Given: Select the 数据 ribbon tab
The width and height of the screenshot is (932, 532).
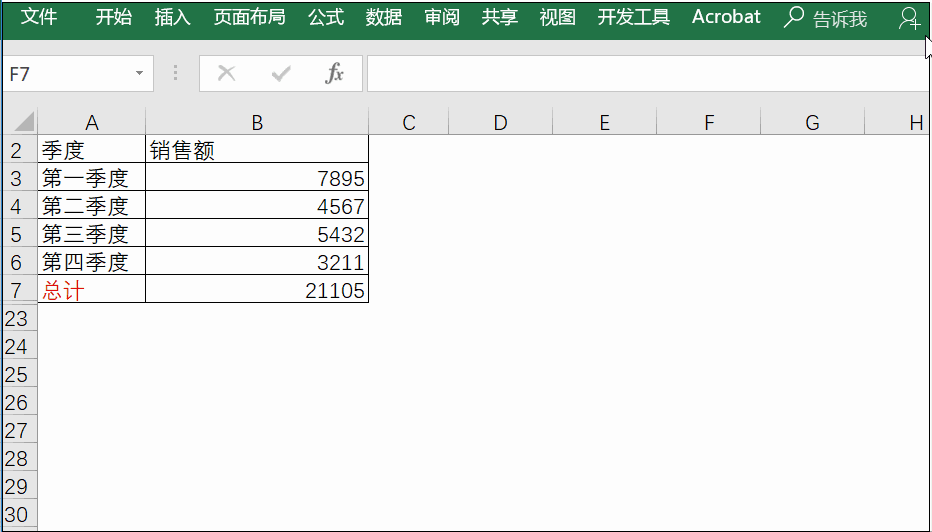Looking at the screenshot, I should tap(383, 17).
